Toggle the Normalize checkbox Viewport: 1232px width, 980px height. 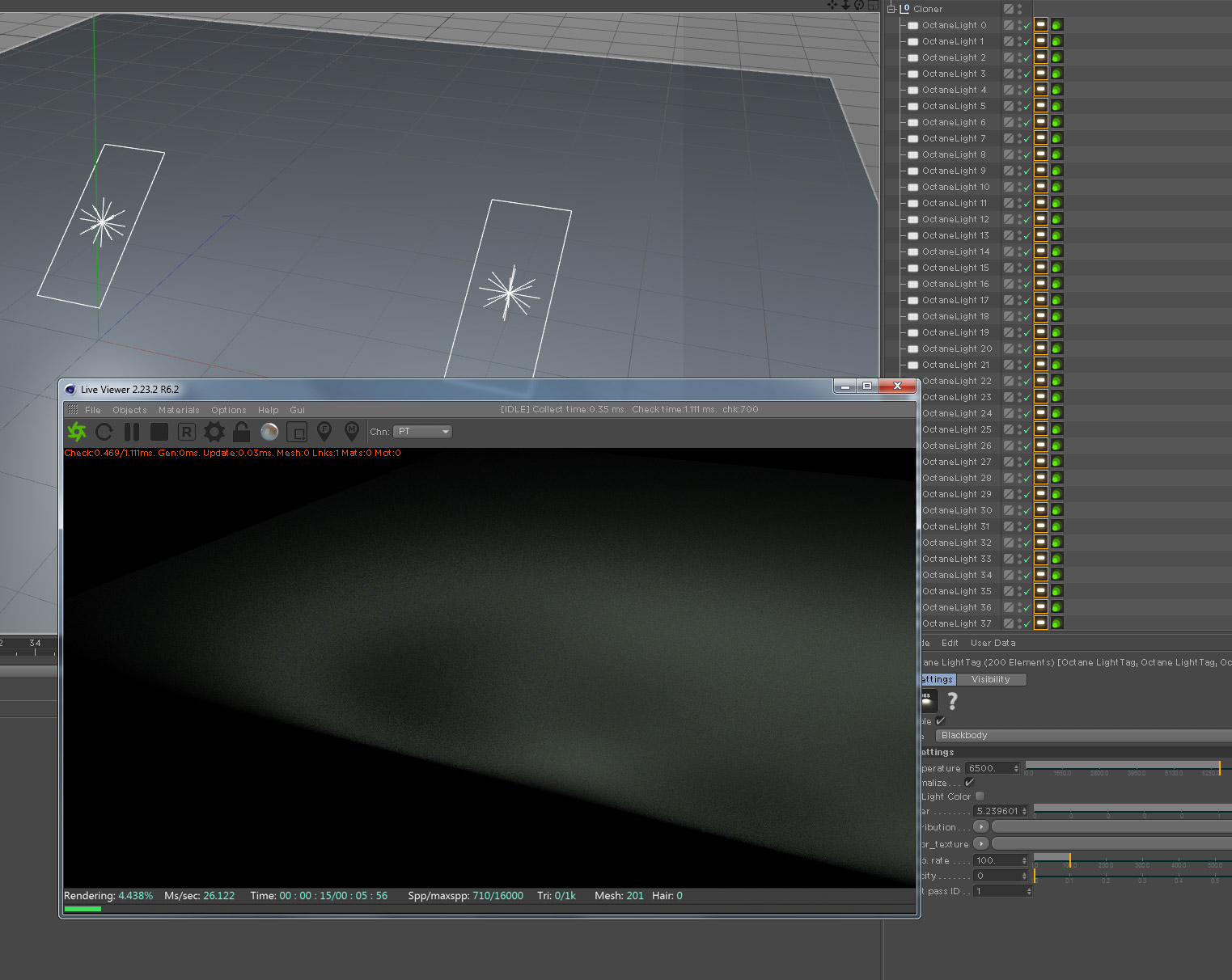pos(969,782)
